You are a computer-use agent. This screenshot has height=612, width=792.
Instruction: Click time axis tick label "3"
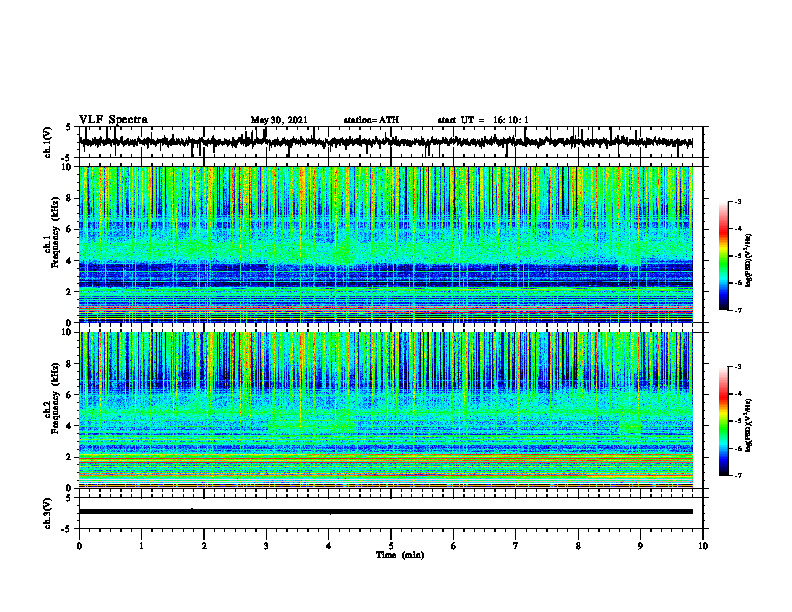266,545
